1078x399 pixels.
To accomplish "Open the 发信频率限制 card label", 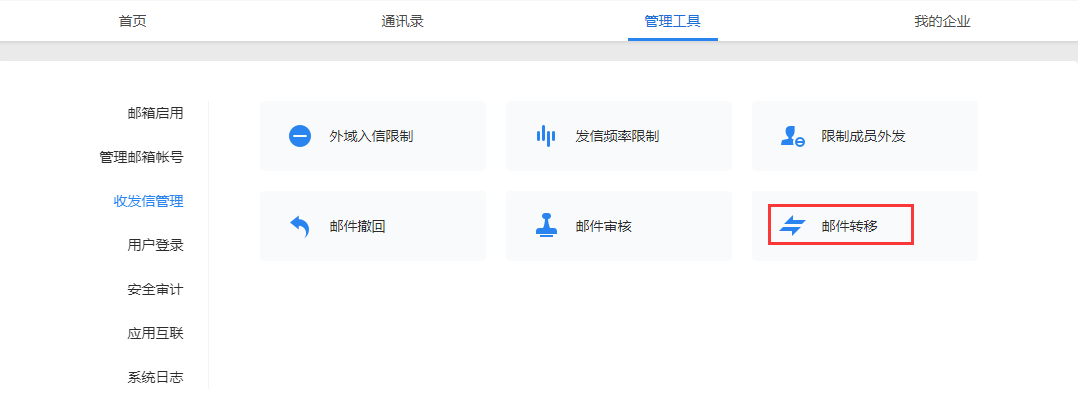I will click(x=617, y=136).
